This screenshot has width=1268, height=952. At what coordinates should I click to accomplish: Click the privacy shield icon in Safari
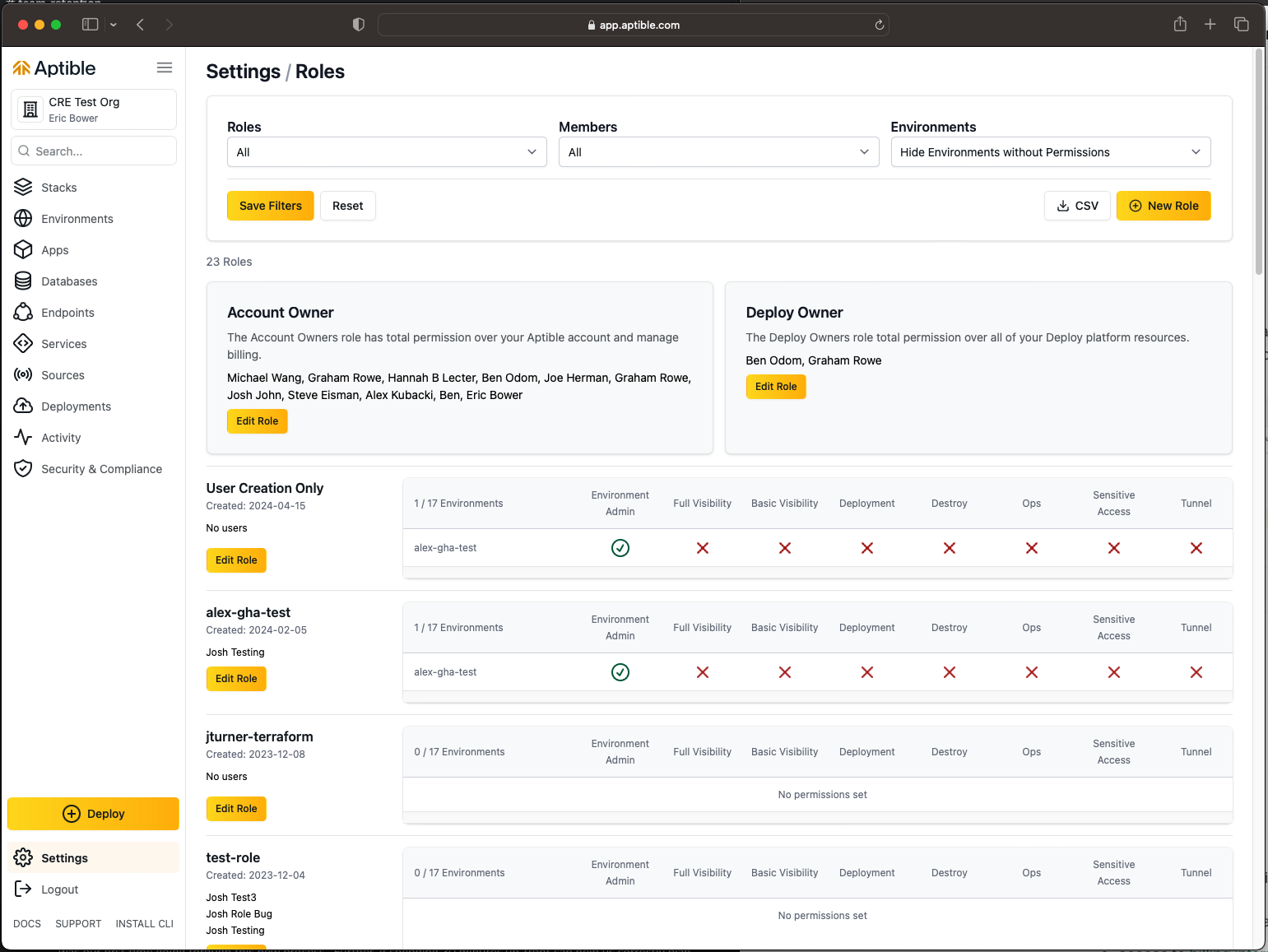click(358, 25)
